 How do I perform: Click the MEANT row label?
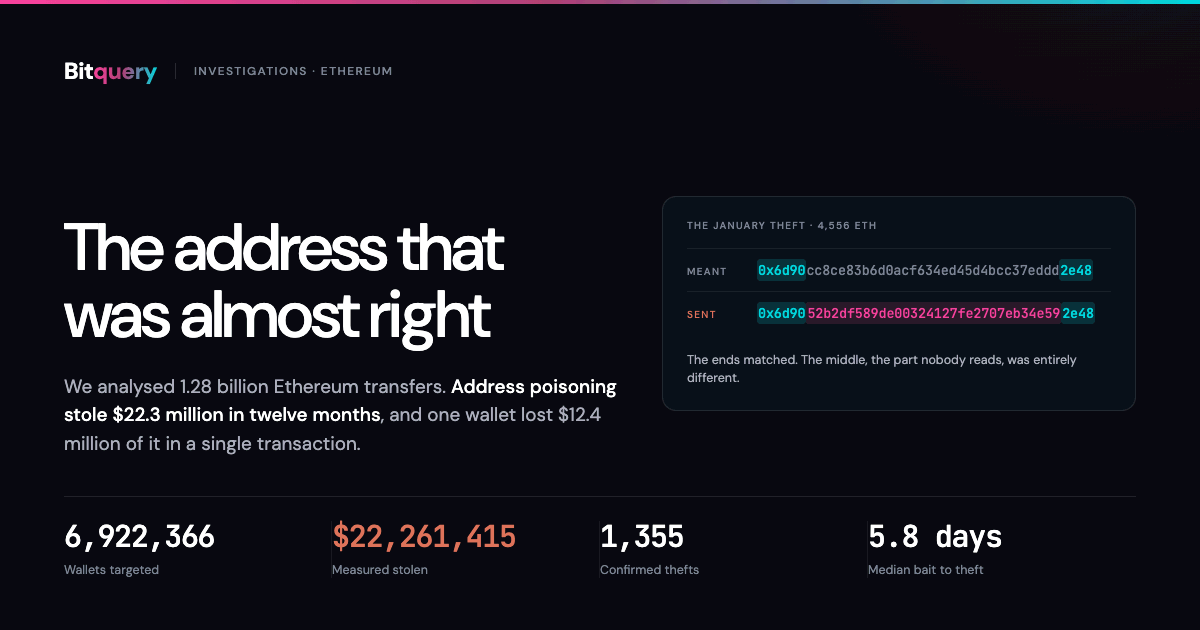pos(707,272)
